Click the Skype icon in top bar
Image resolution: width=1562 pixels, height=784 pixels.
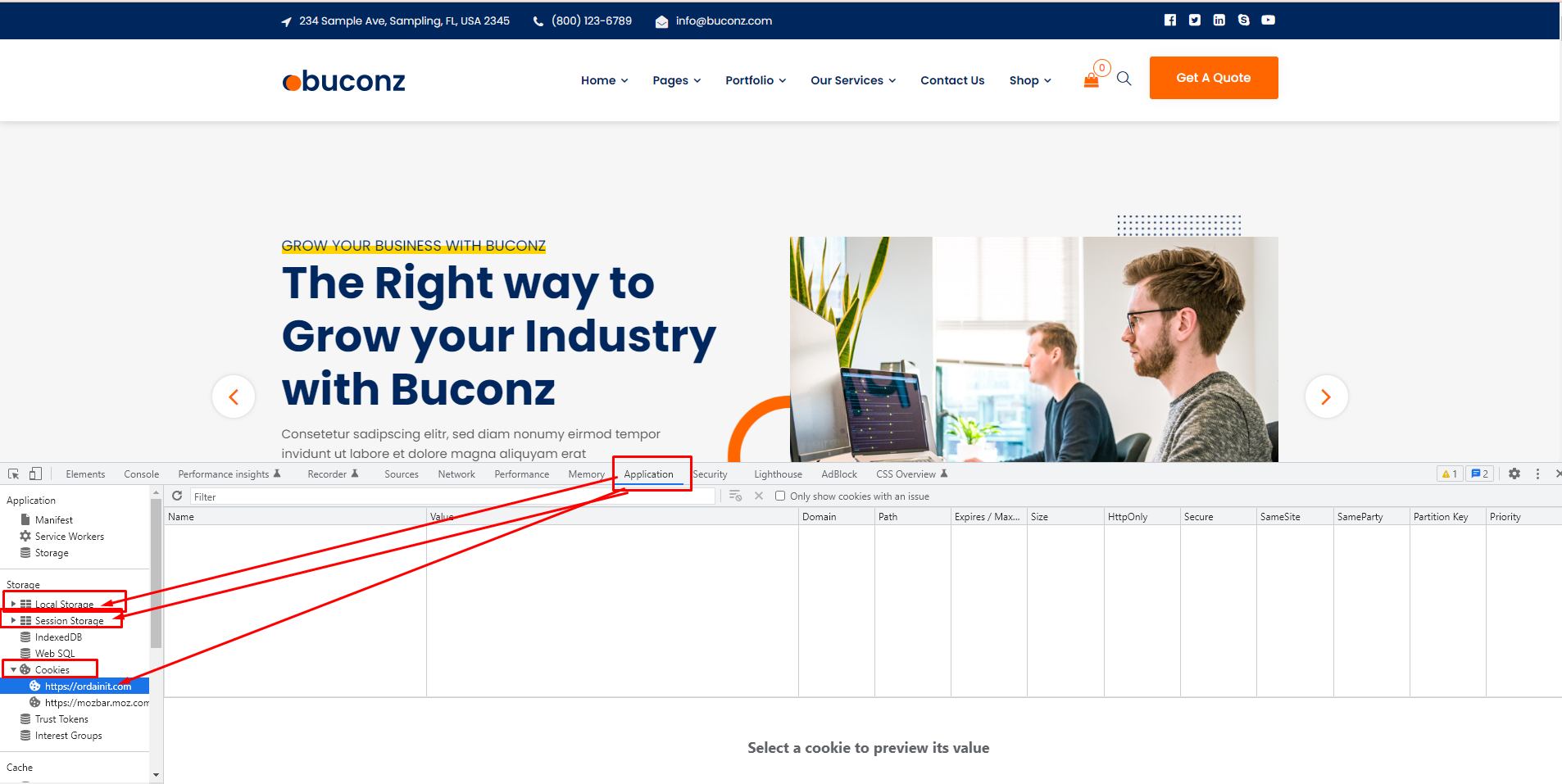tap(1243, 20)
